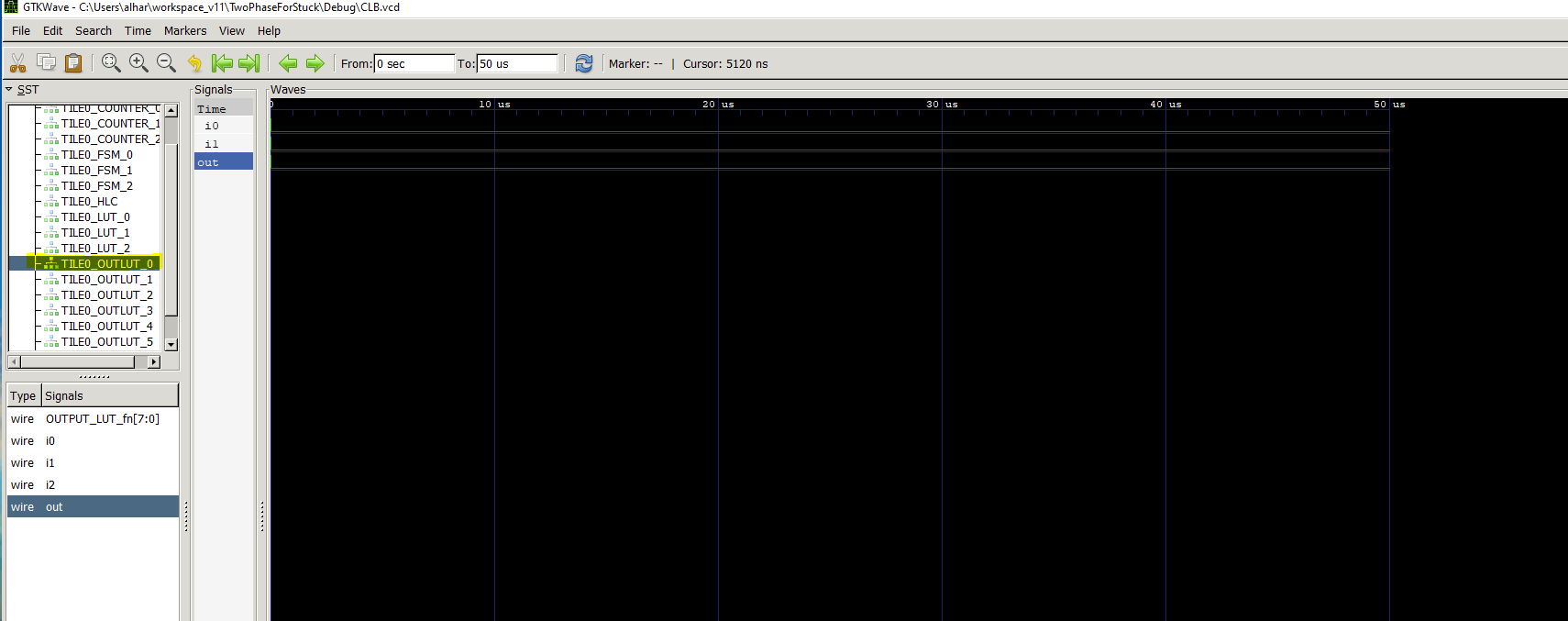Click the tree's horizontal scrollbar left arrow
Viewport: 1568px width, 621px height.
pos(14,362)
